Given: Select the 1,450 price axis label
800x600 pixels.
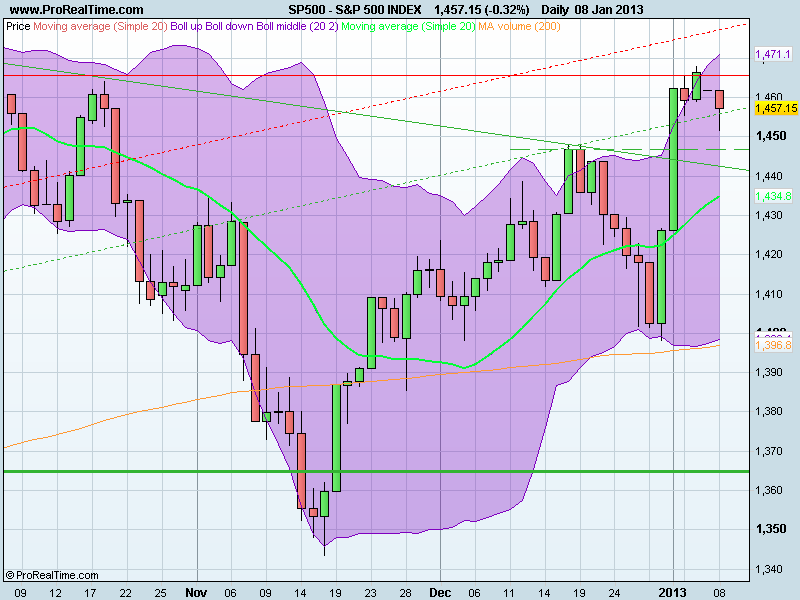Looking at the screenshot, I should [x=771, y=136].
